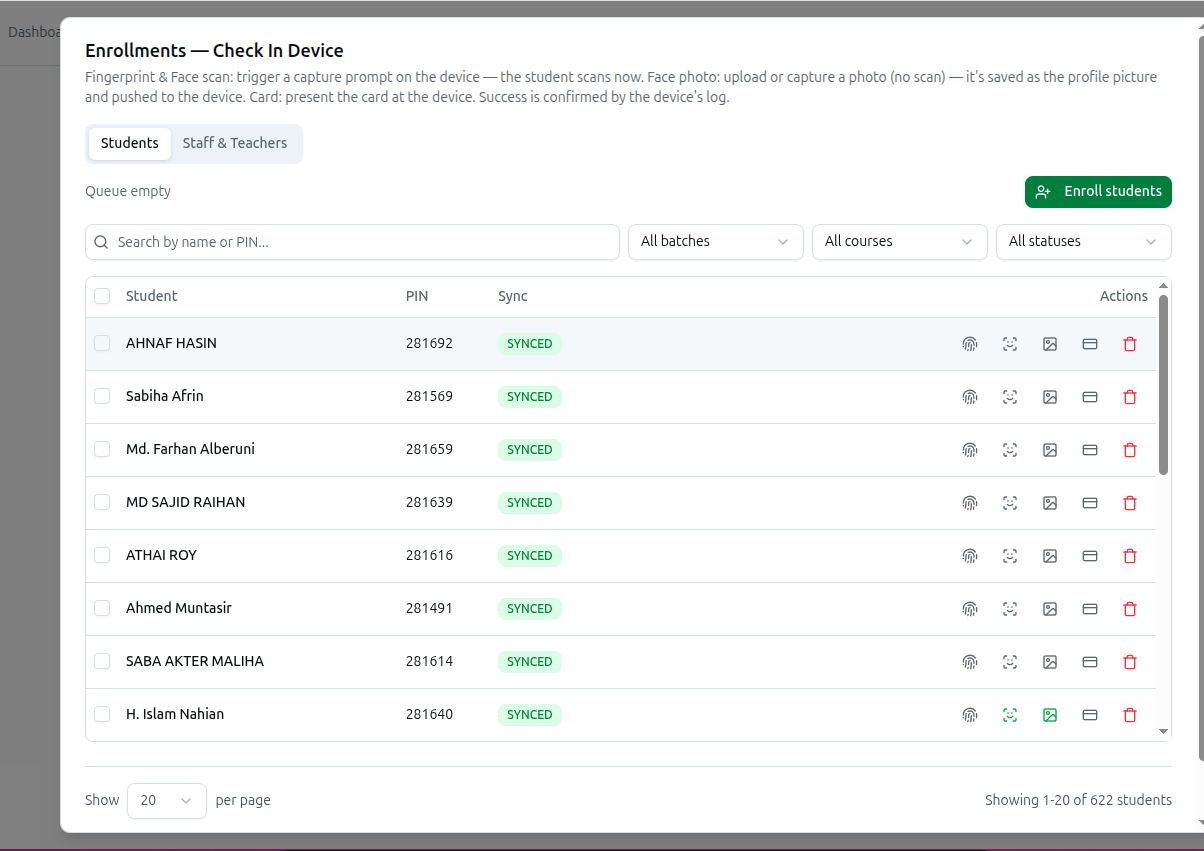Change the rows per page dropdown
The width and height of the screenshot is (1204, 851).
pos(167,801)
